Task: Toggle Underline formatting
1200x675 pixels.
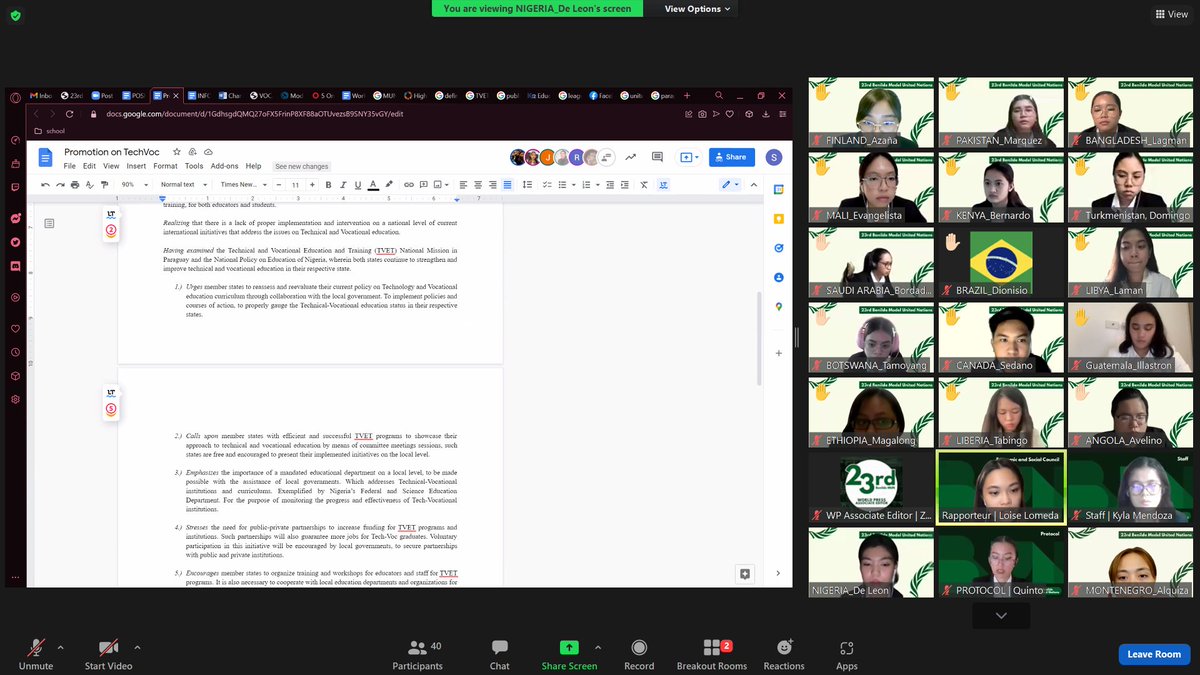Action: (x=358, y=185)
